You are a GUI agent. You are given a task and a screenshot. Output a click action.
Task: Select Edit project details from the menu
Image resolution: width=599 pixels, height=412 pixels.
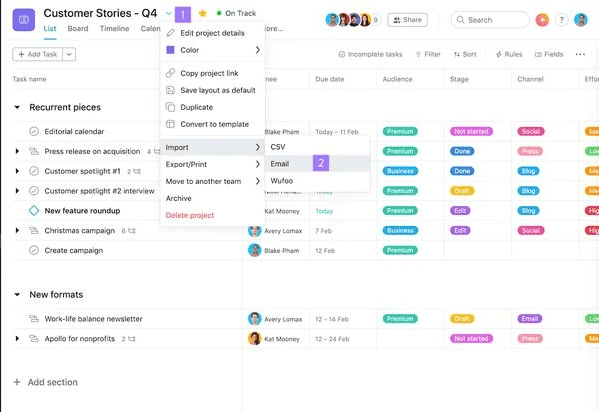[x=212, y=33]
